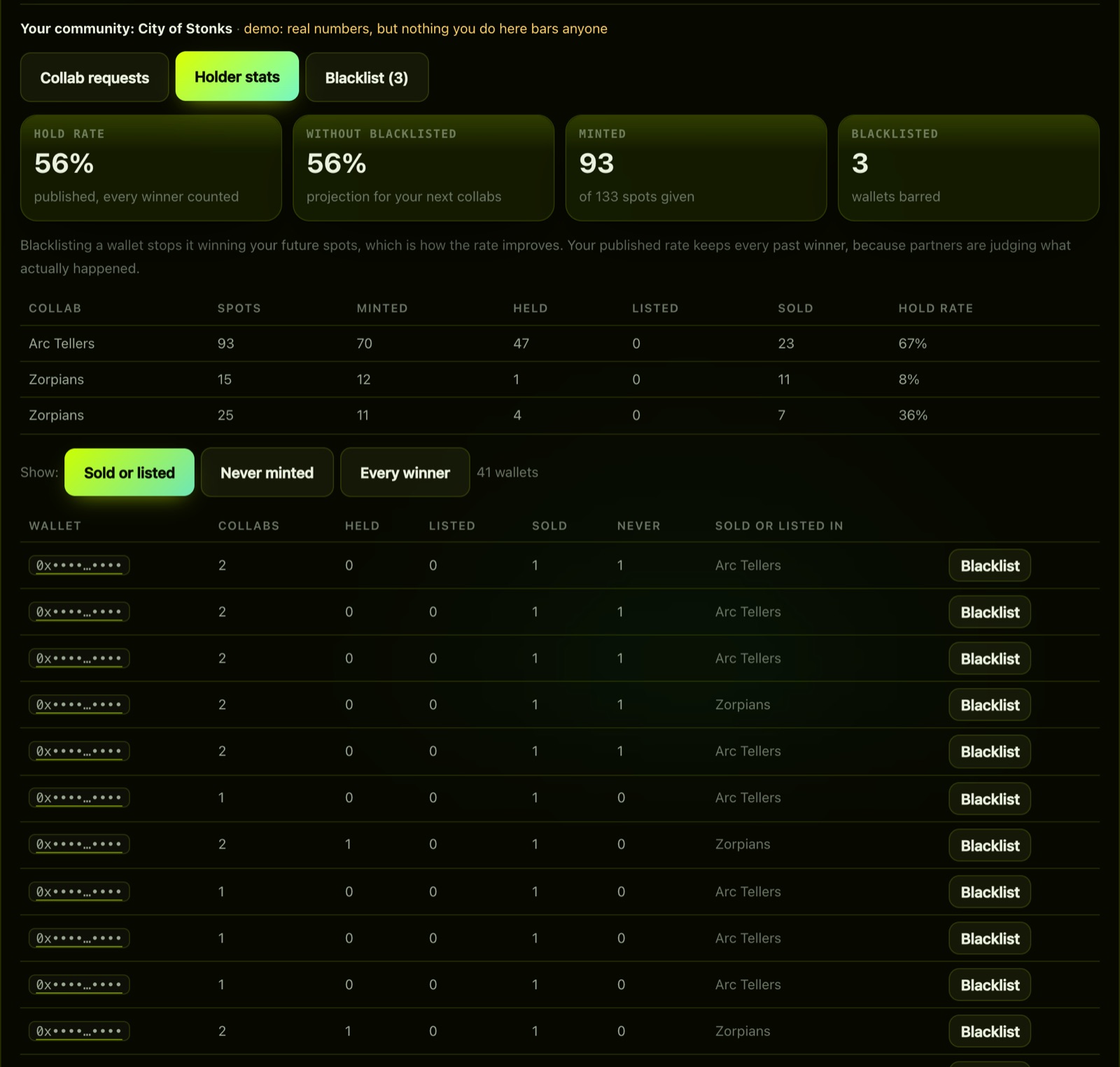Click the Minted 93 stat card

[x=696, y=168]
